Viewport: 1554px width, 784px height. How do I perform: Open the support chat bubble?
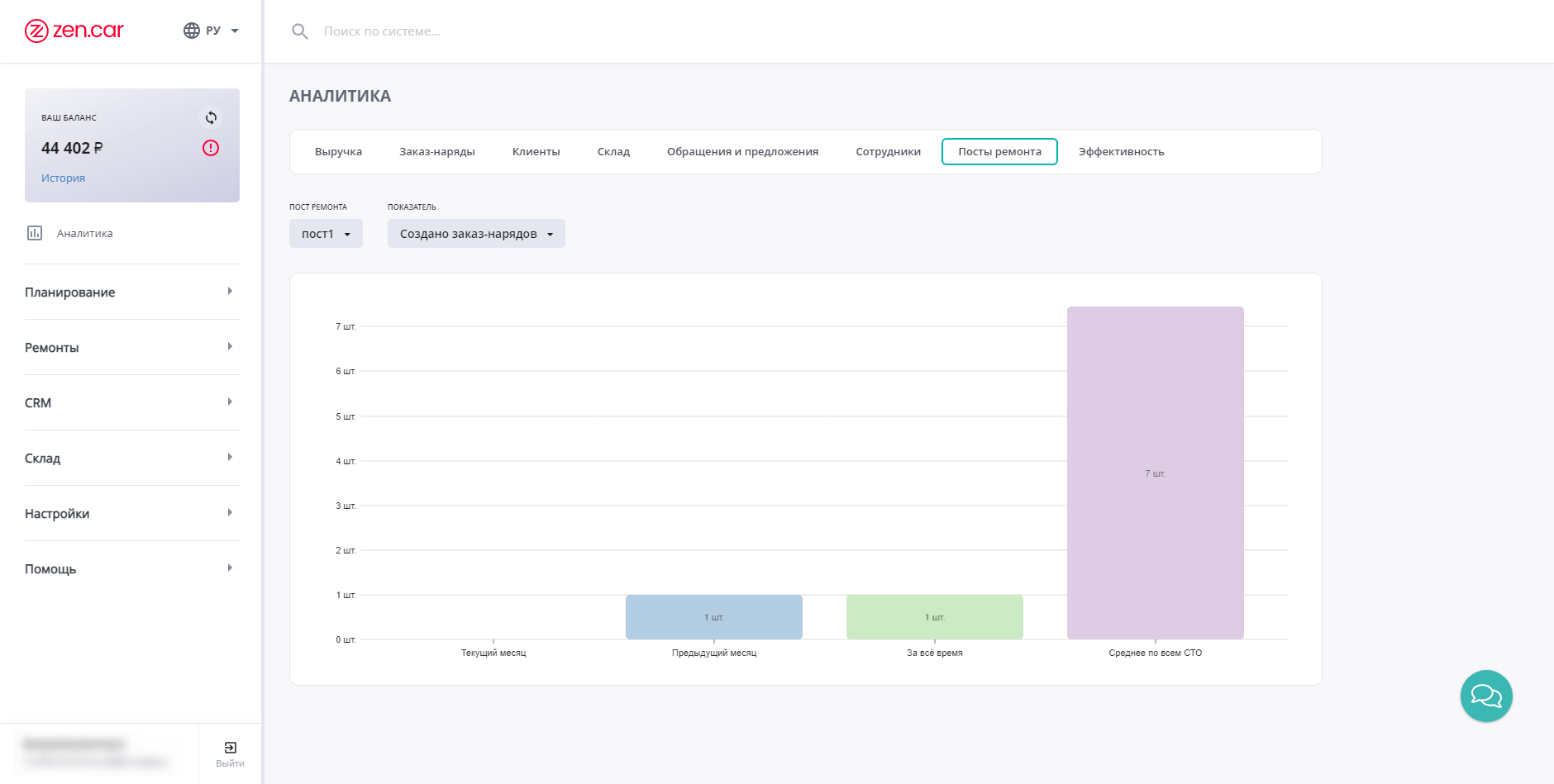tap(1486, 696)
